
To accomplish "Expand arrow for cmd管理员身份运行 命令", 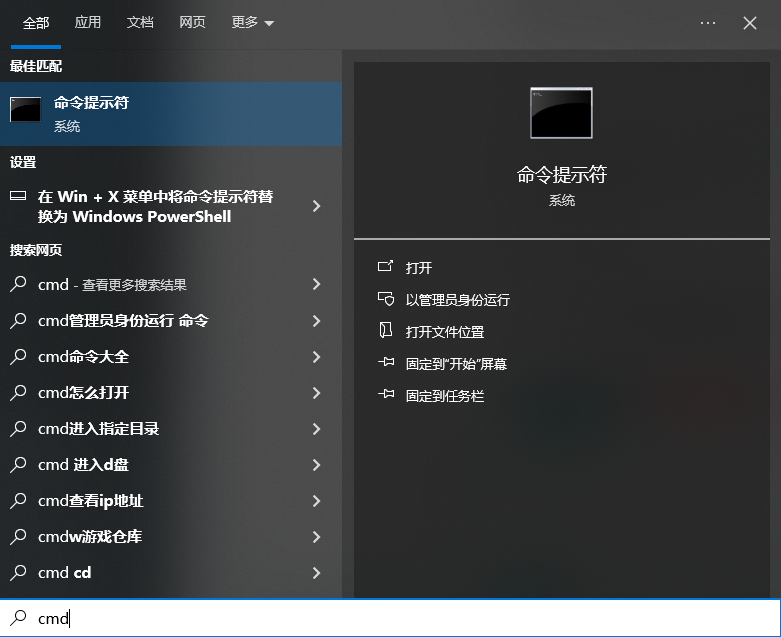I will (x=316, y=321).
